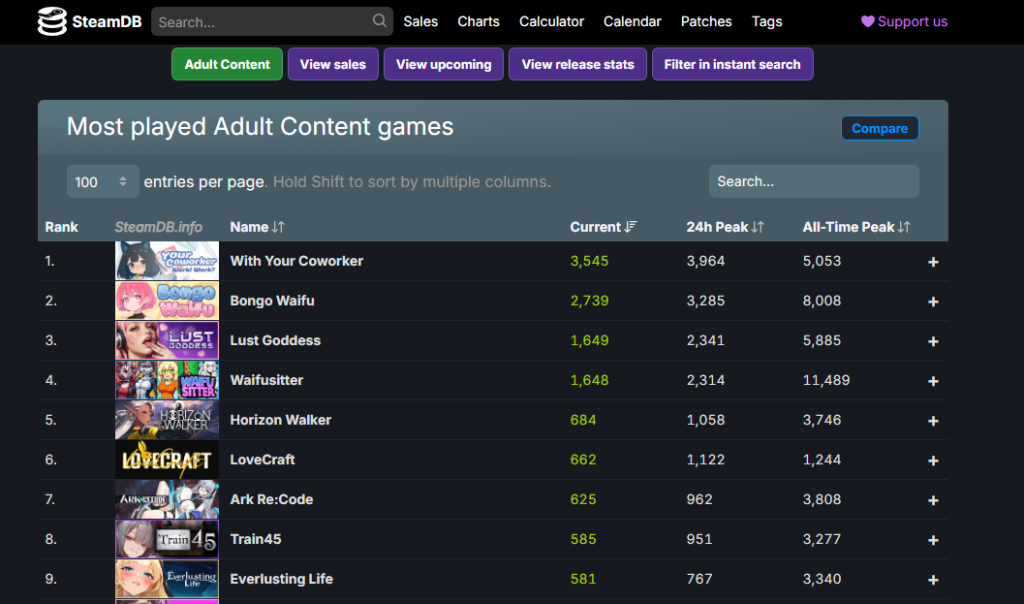The image size is (1024, 604).
Task: Open the Sales menu item
Action: pos(421,22)
